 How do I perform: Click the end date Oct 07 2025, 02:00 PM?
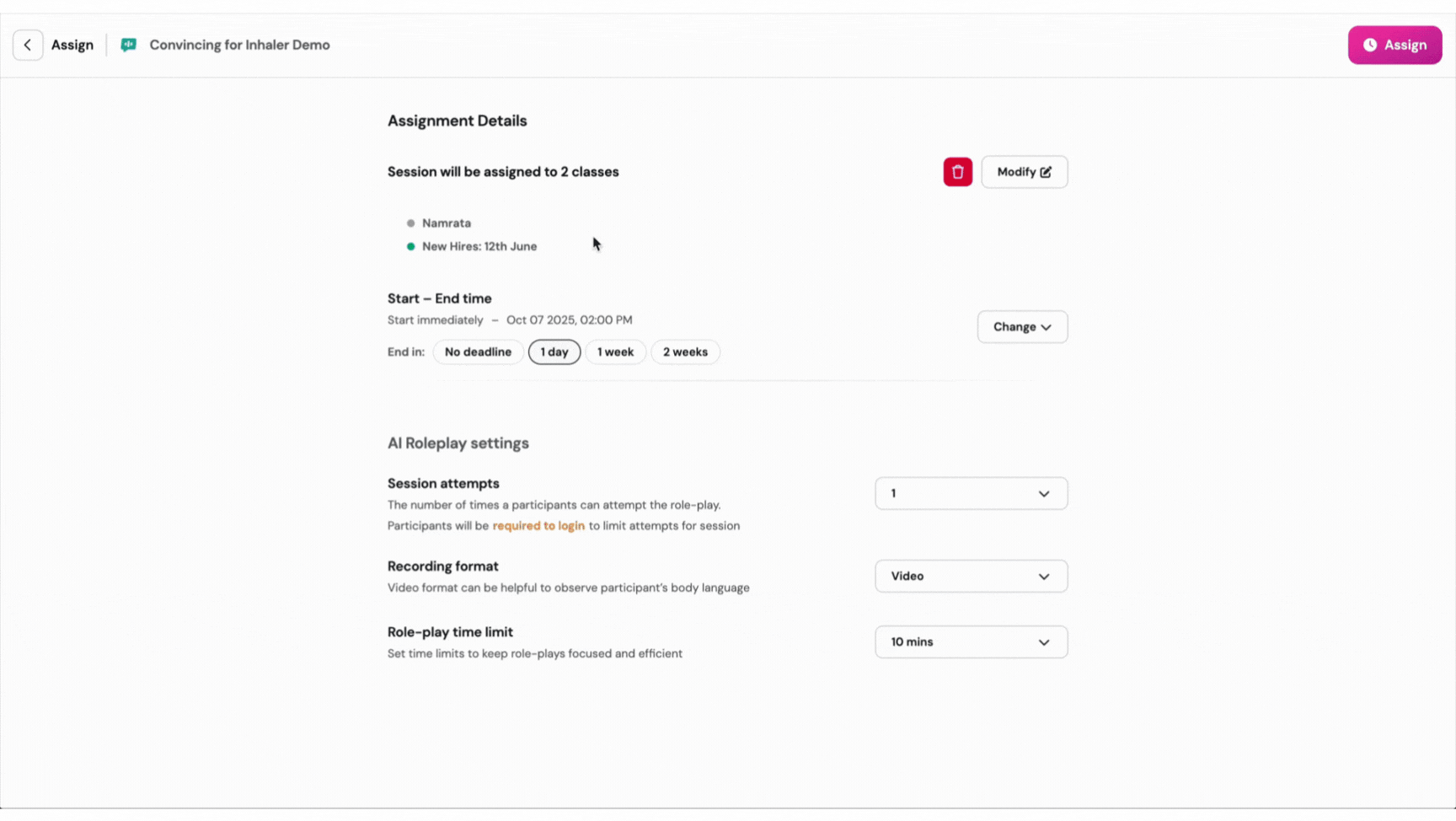click(x=569, y=320)
